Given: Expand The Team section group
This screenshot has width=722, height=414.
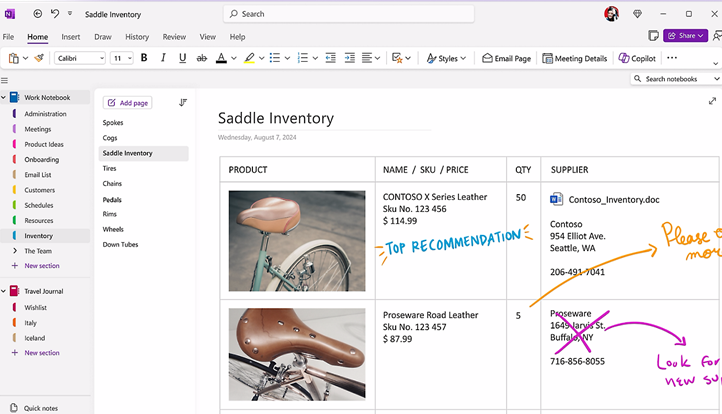Looking at the screenshot, I should coord(15,251).
